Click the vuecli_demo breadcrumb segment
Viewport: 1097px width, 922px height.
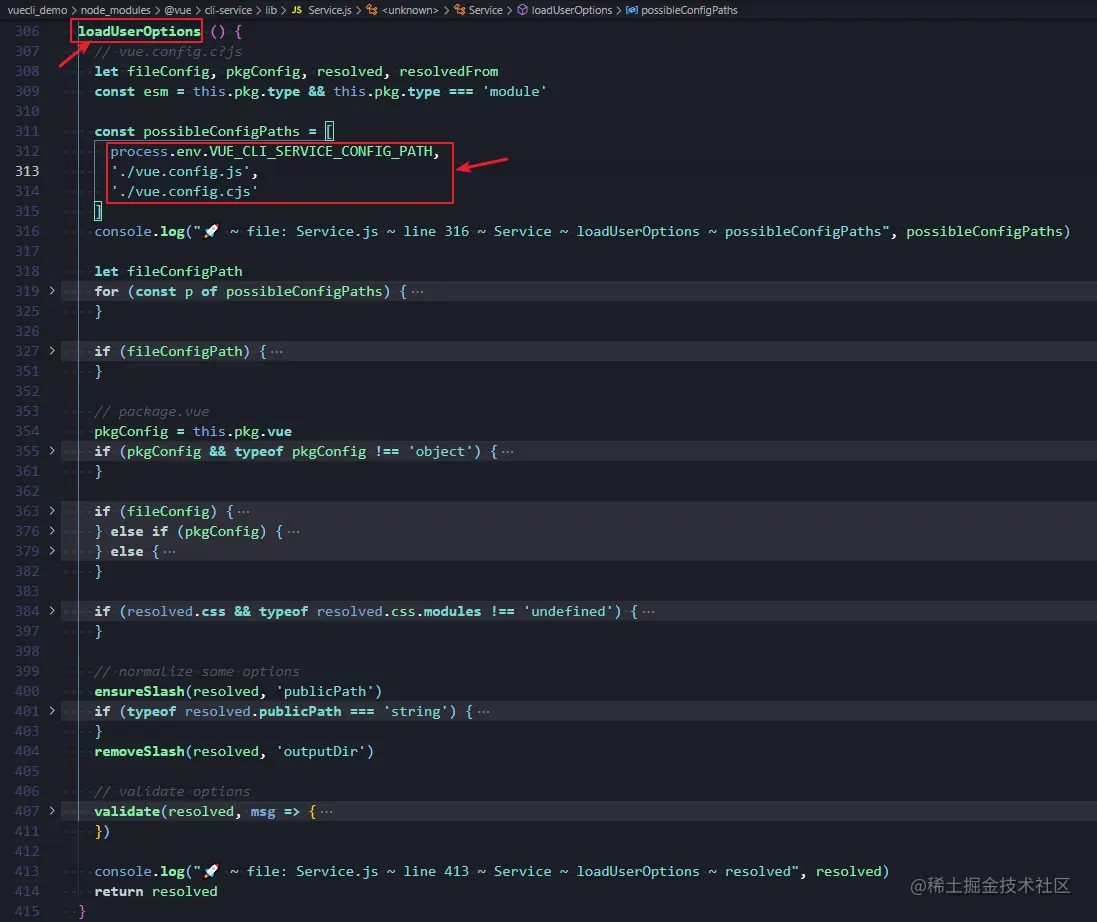pos(37,10)
